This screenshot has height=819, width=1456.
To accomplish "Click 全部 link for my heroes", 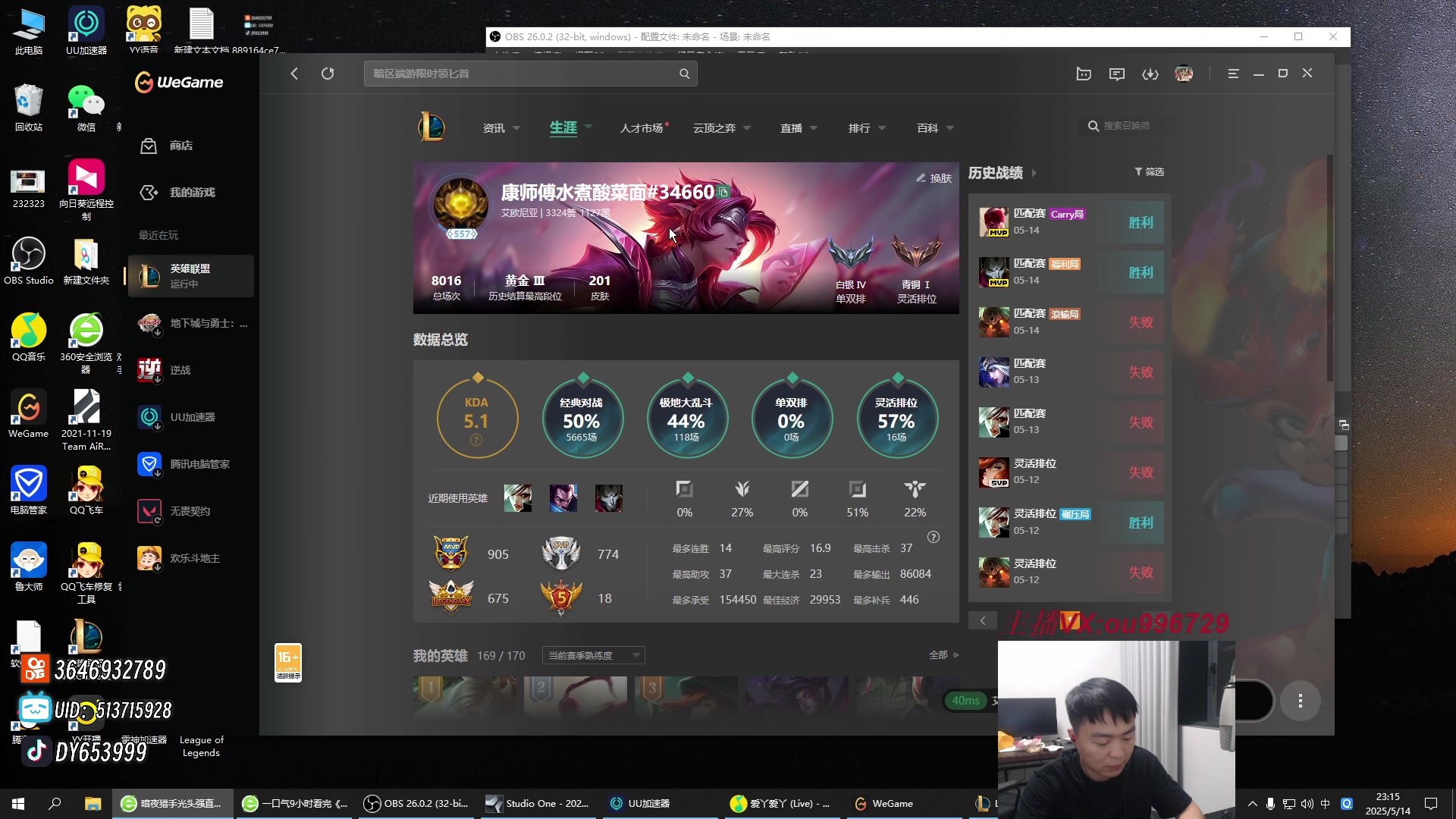I will tap(943, 655).
